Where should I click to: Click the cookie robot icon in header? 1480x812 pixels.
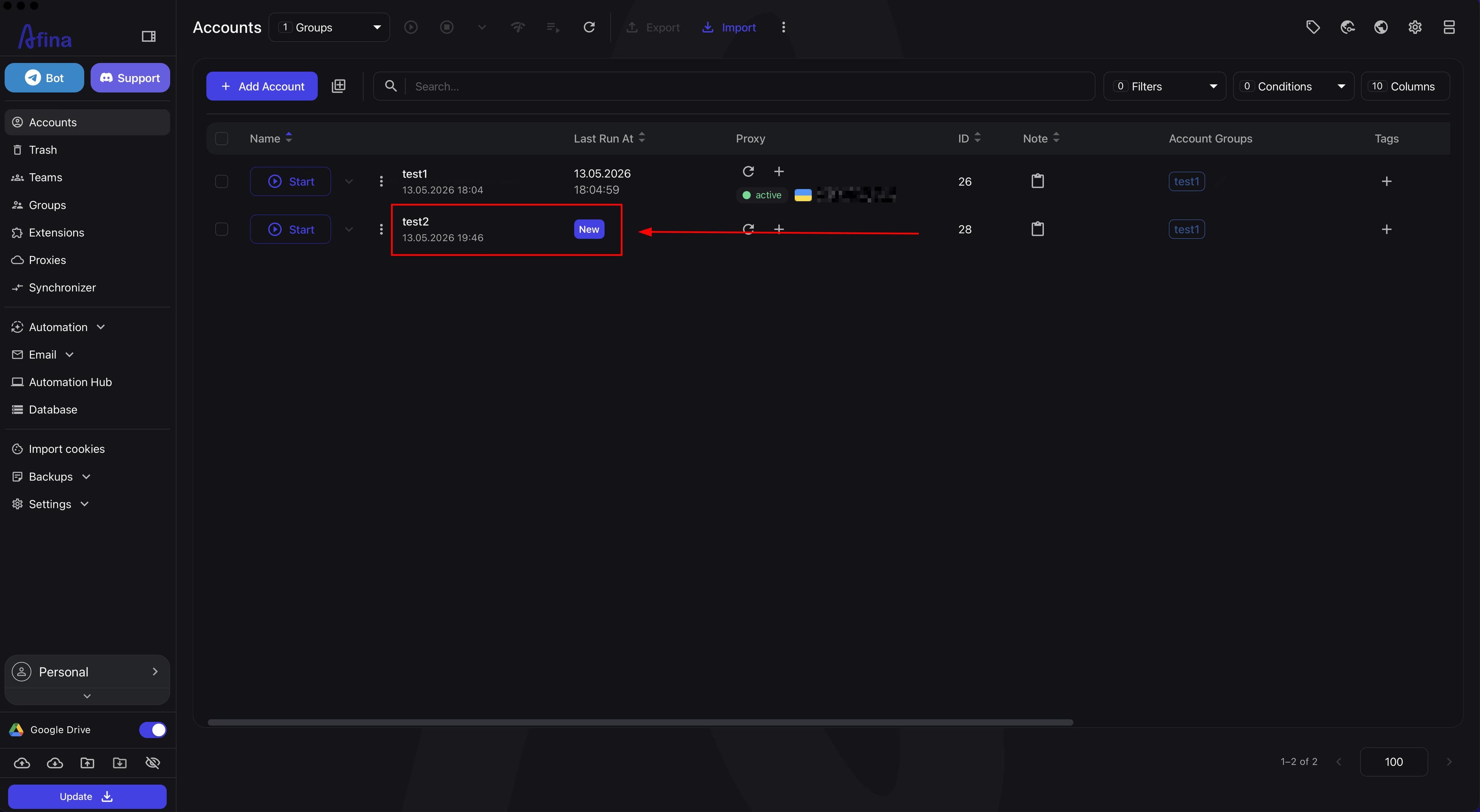coord(1347,27)
